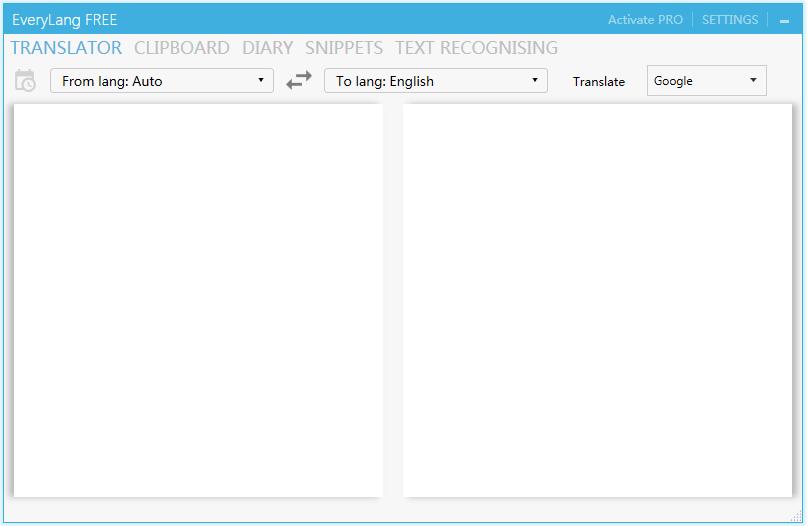
Task: Click the arrow on the From lang selector
Action: tap(261, 80)
